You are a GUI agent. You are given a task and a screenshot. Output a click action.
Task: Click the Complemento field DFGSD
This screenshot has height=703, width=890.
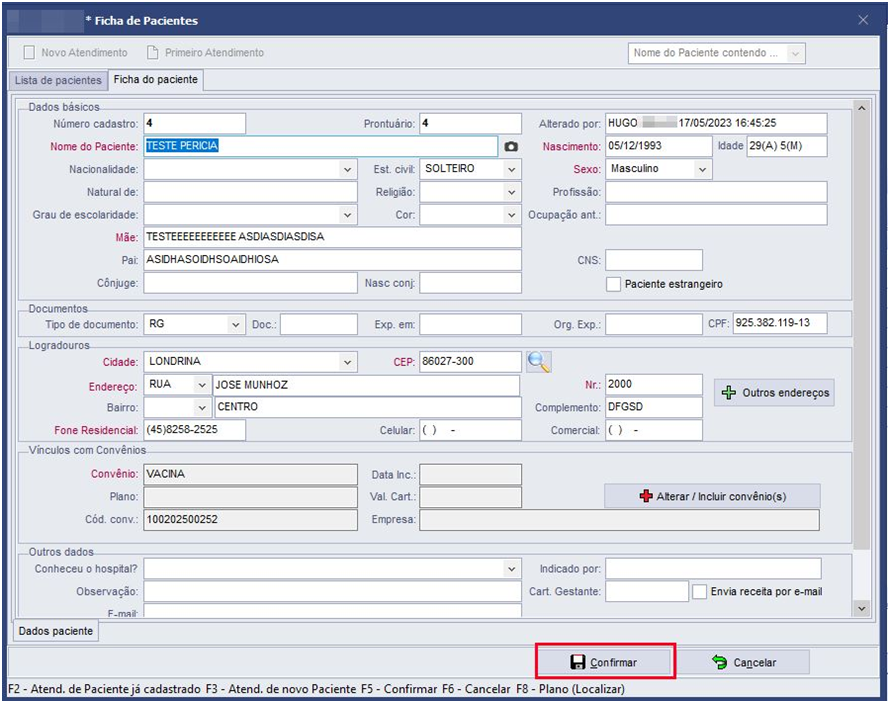pos(654,407)
